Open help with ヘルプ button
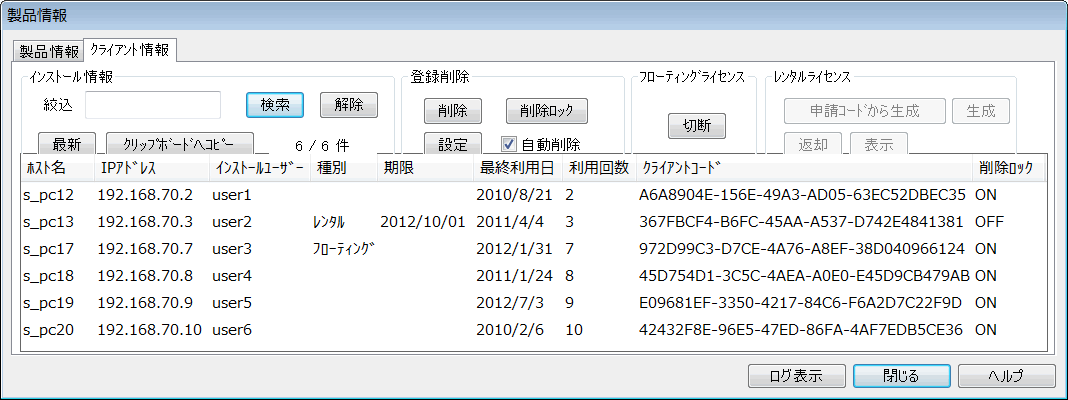This screenshot has height=400, width=1068. (x=1006, y=376)
